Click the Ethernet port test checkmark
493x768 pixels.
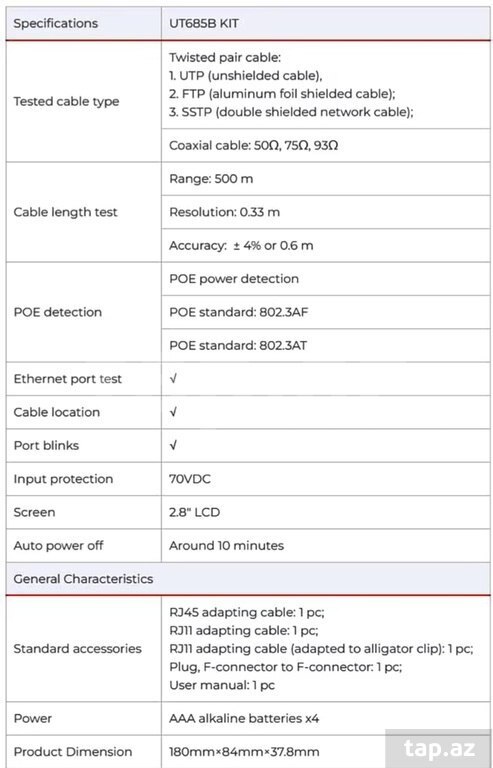pyautogui.click(x=173, y=379)
